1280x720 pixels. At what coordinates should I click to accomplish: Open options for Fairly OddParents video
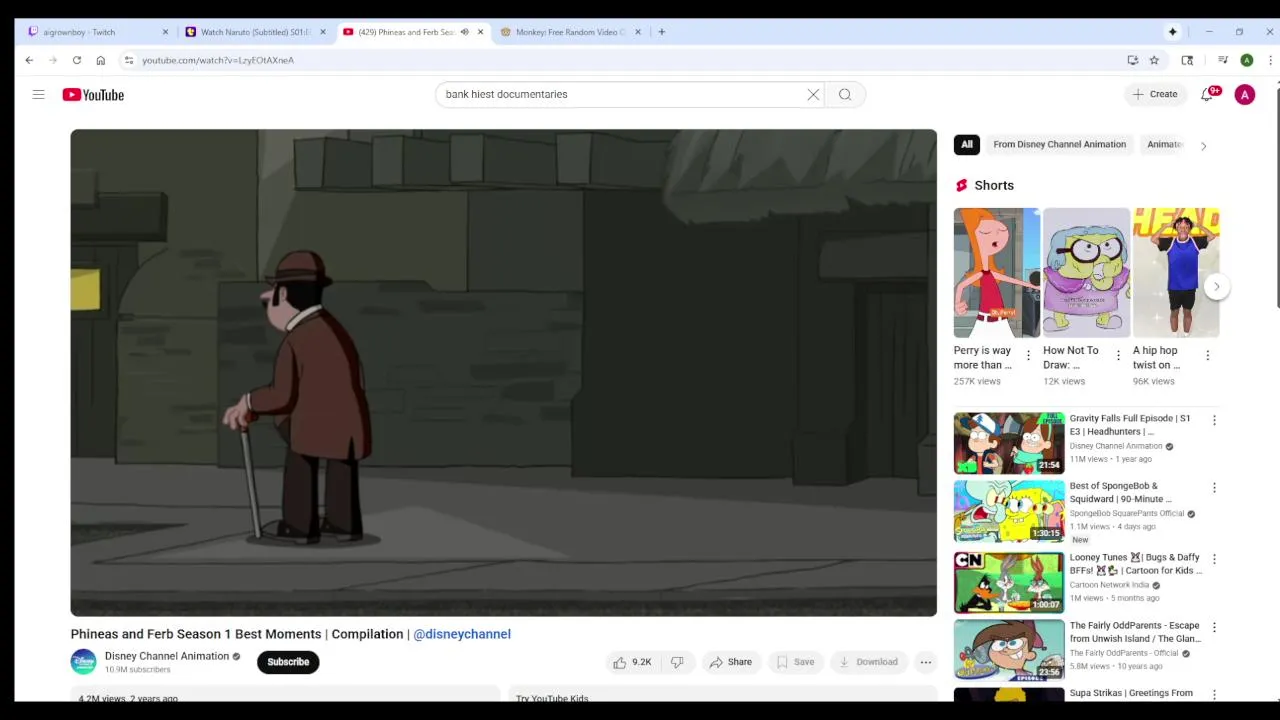coord(1214,627)
